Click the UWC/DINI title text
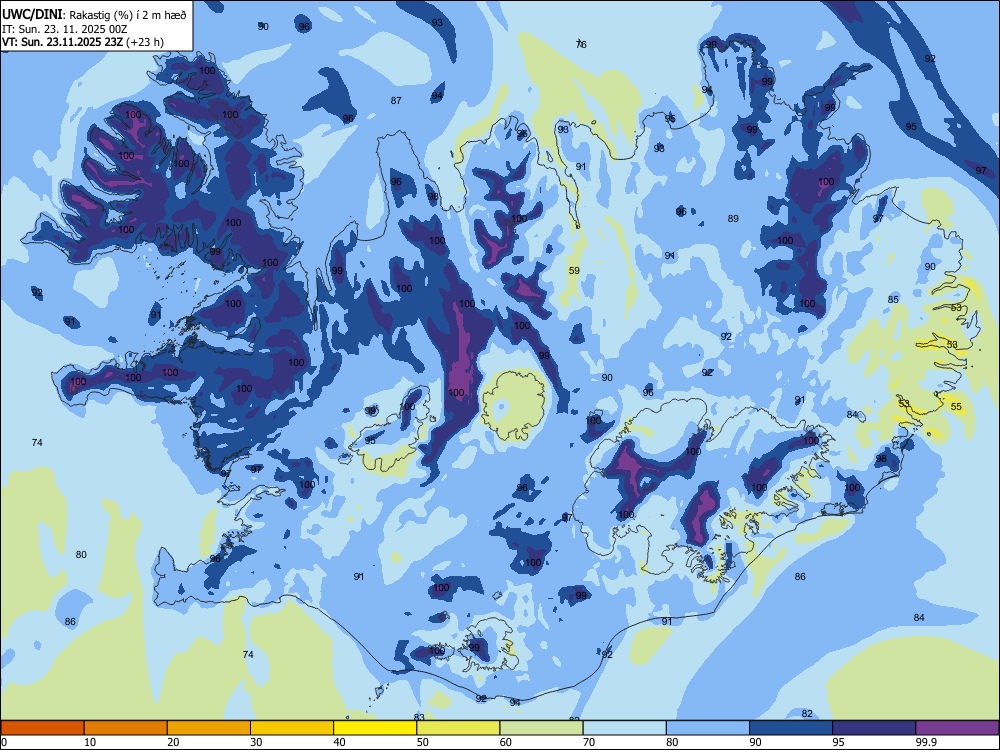1000x750 pixels. point(33,15)
